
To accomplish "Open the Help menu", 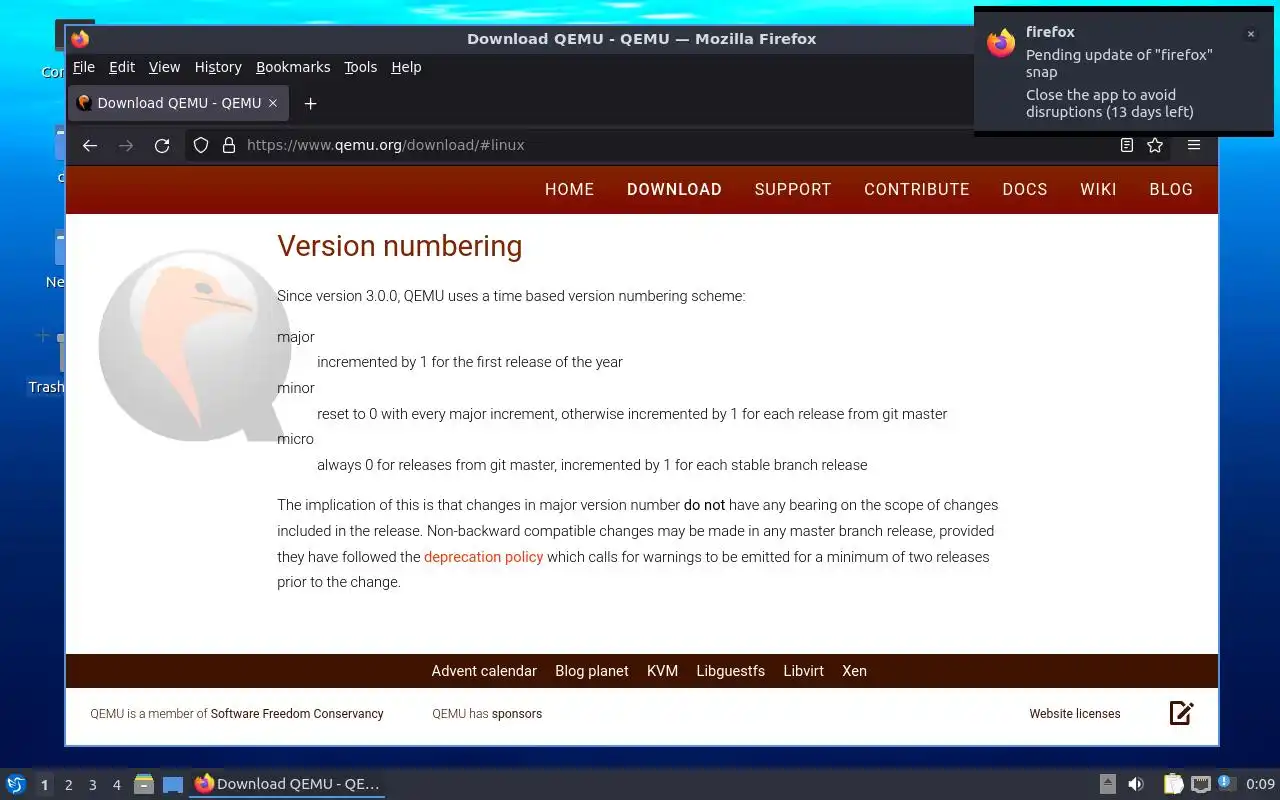I will tap(406, 67).
